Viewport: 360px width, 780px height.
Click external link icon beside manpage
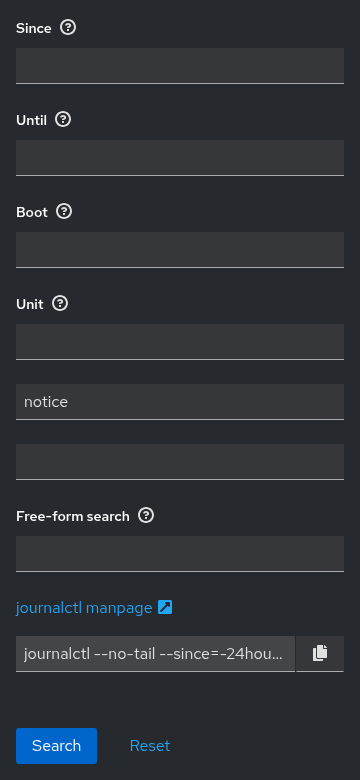pyautogui.click(x=165, y=607)
